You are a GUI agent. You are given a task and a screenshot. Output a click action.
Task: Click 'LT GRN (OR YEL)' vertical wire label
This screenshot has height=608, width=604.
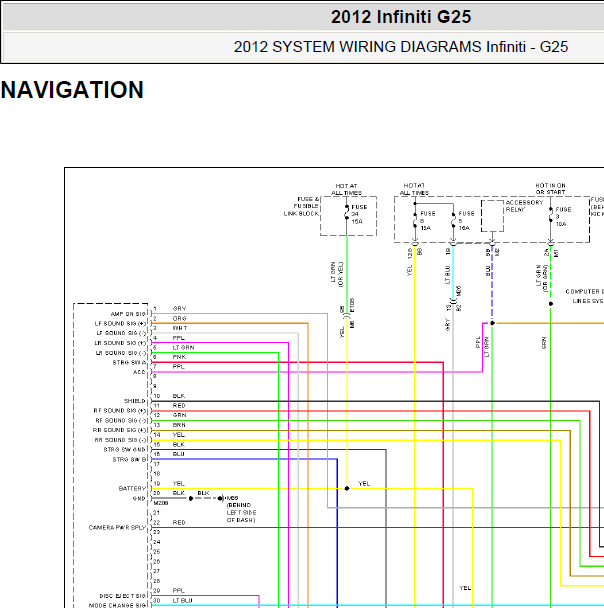(x=337, y=274)
